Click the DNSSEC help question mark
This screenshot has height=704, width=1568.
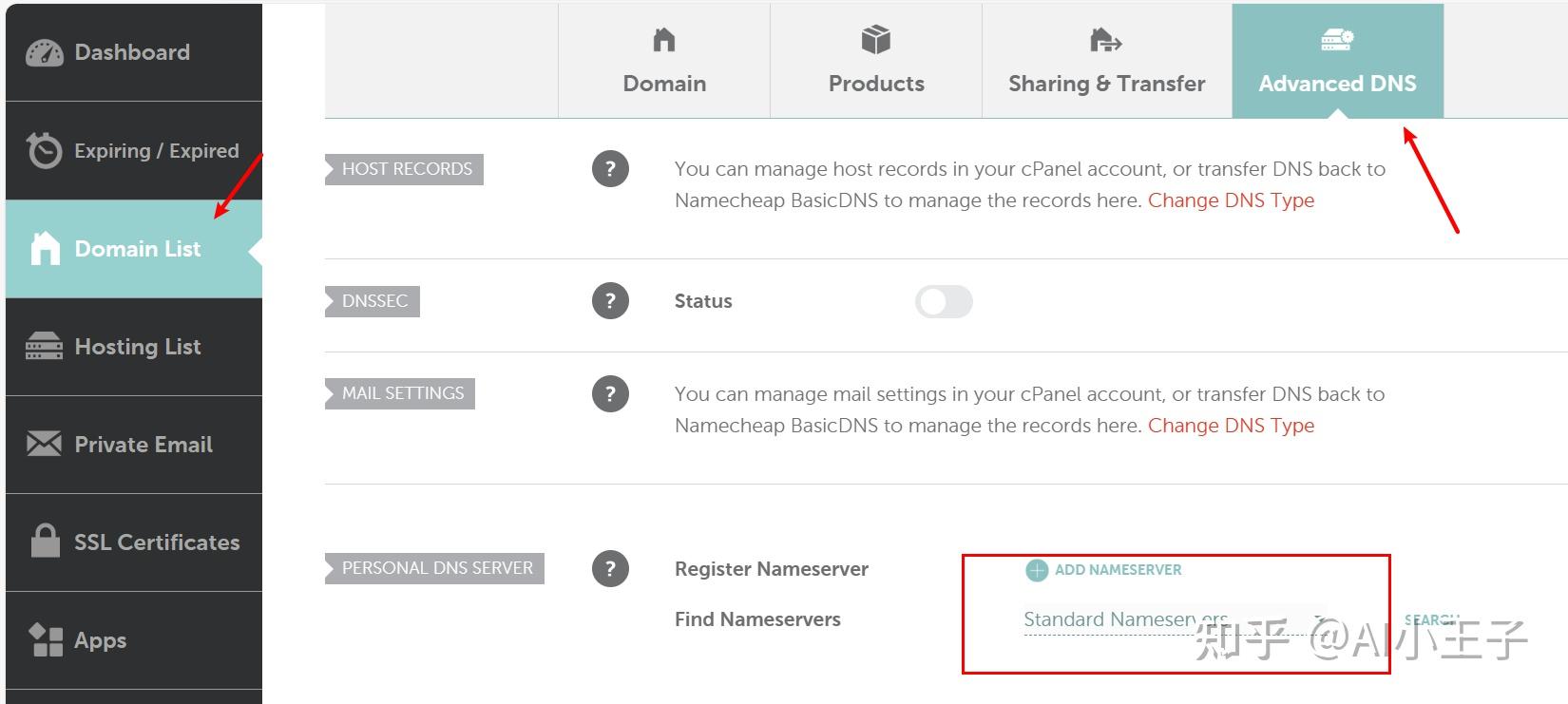pos(610,301)
